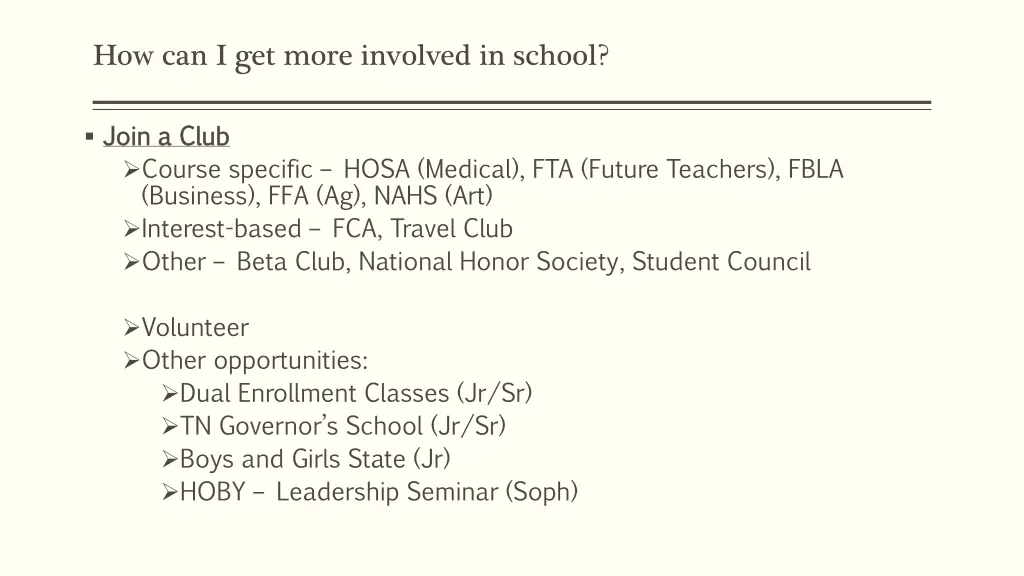Select the "Other opportunities:" text
1024x576 pixels.
pyautogui.click(x=255, y=361)
